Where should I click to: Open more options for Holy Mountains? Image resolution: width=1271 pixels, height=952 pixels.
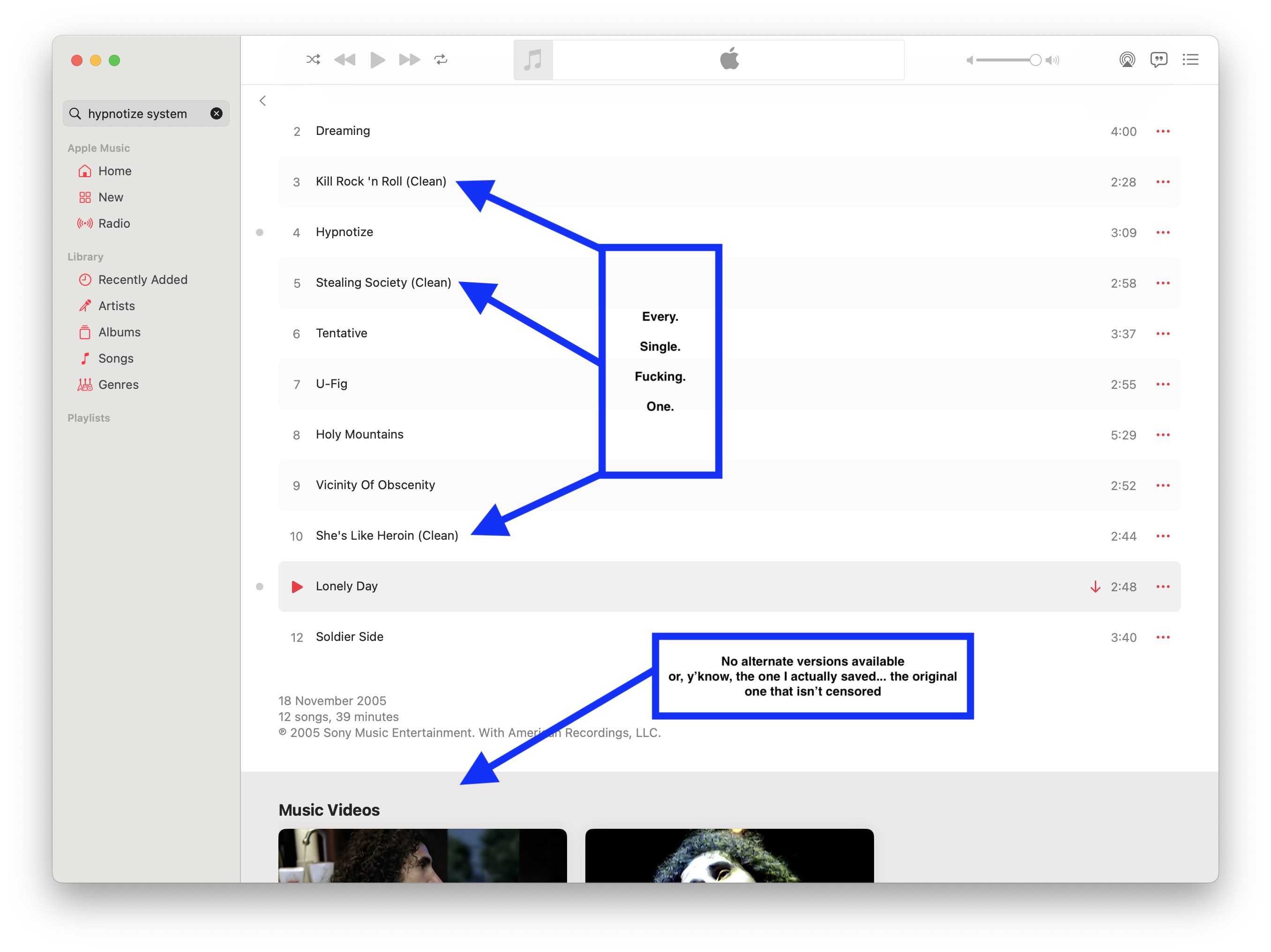click(1163, 435)
